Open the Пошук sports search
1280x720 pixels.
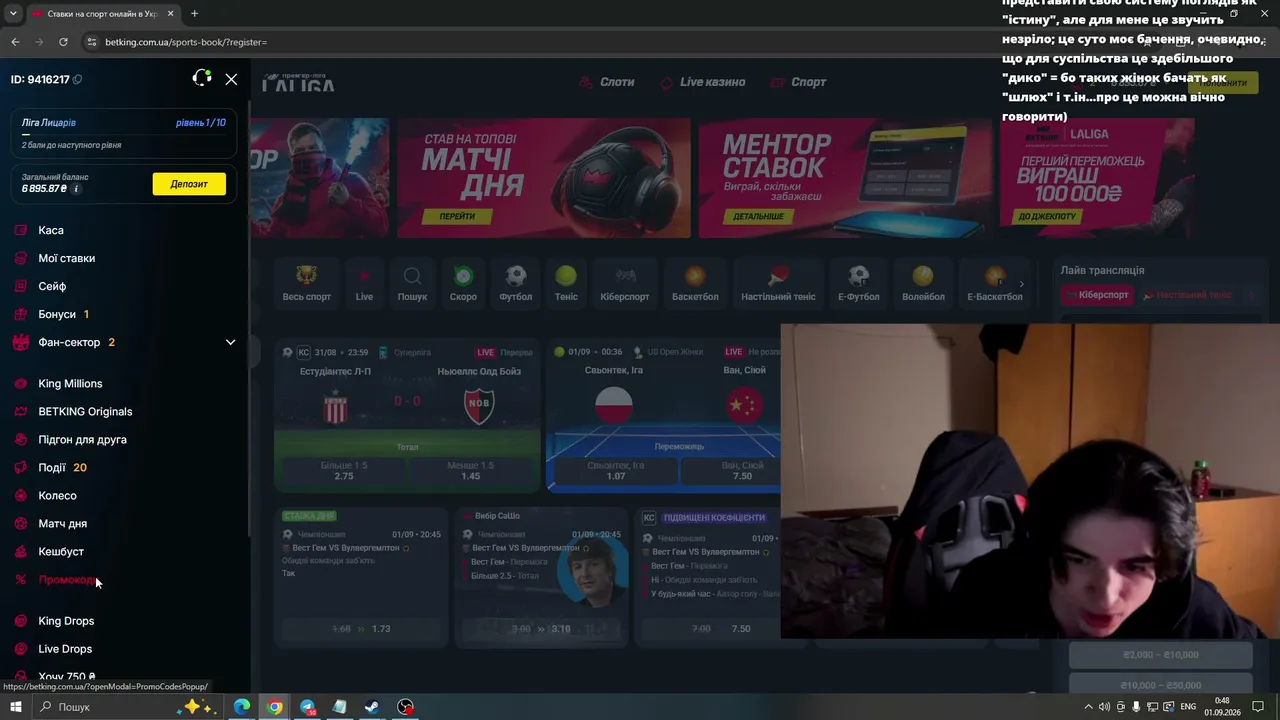tap(412, 282)
